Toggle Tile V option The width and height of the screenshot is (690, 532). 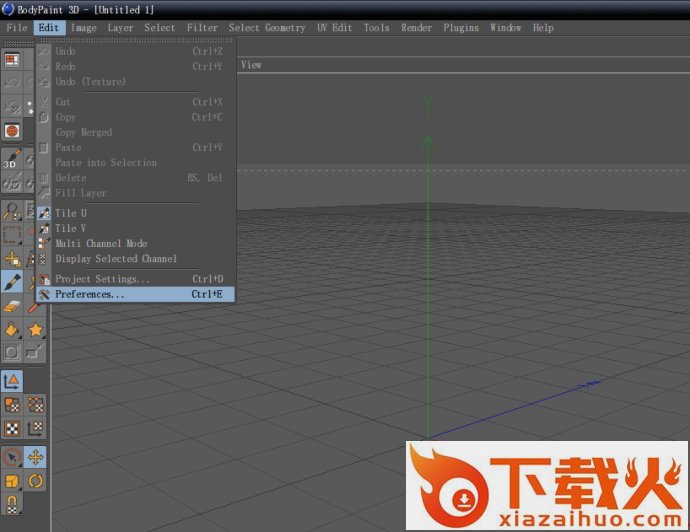pyautogui.click(x=136, y=228)
